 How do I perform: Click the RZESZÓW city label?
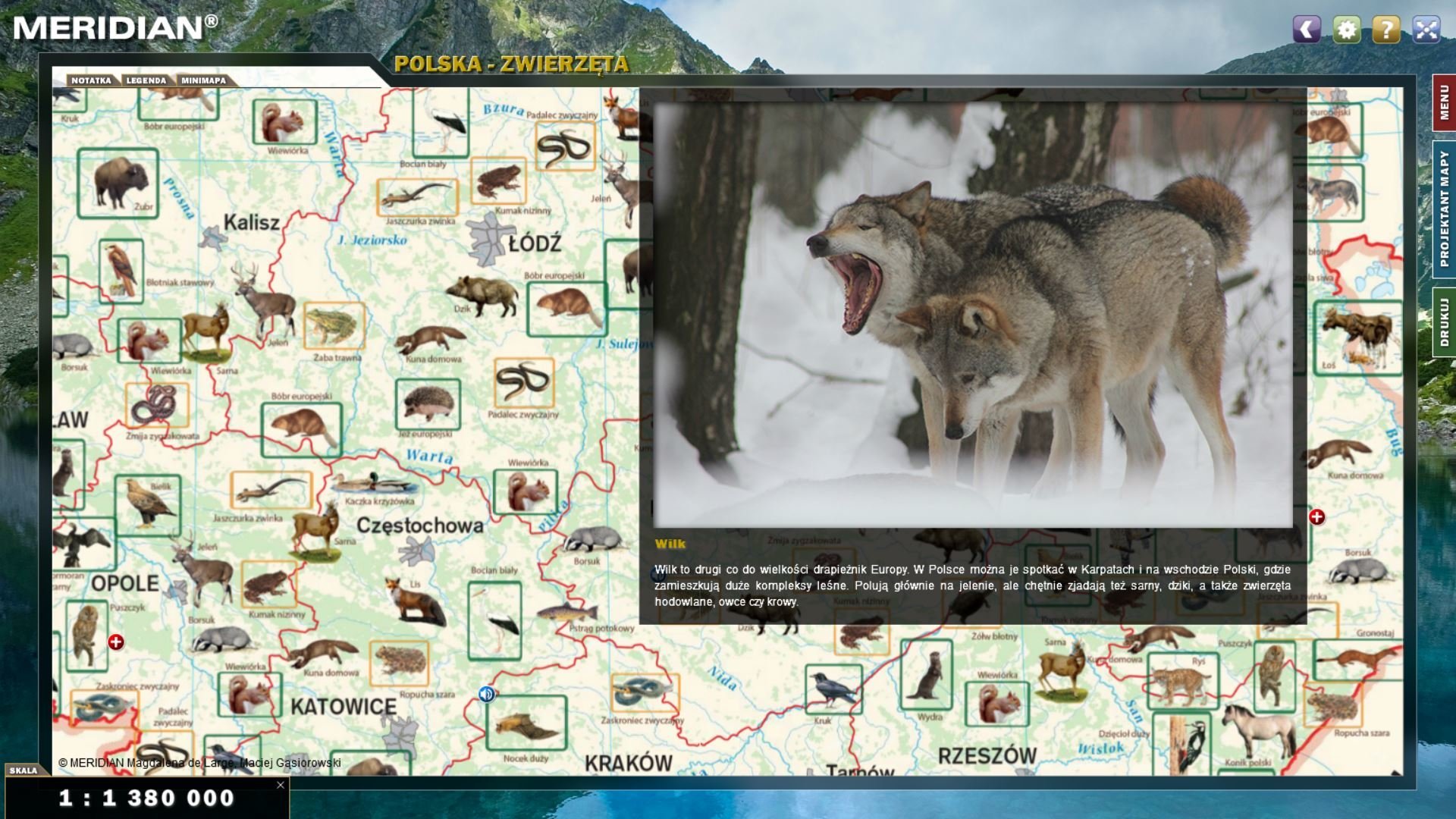(x=987, y=756)
